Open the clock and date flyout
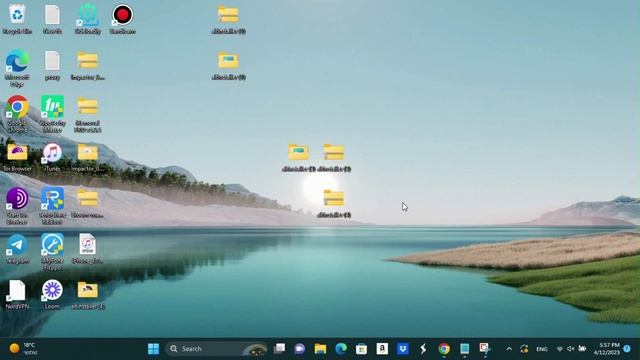 [607, 349]
